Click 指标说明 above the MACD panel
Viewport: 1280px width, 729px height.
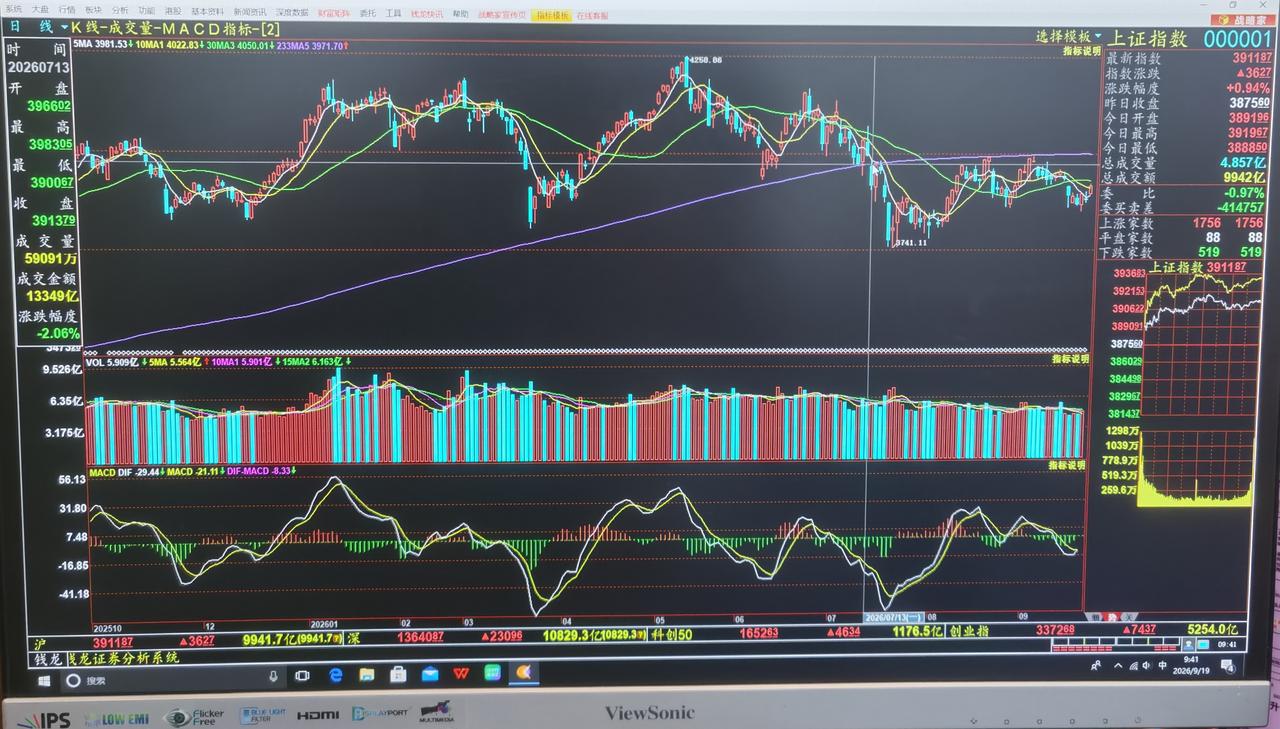click(x=1067, y=465)
